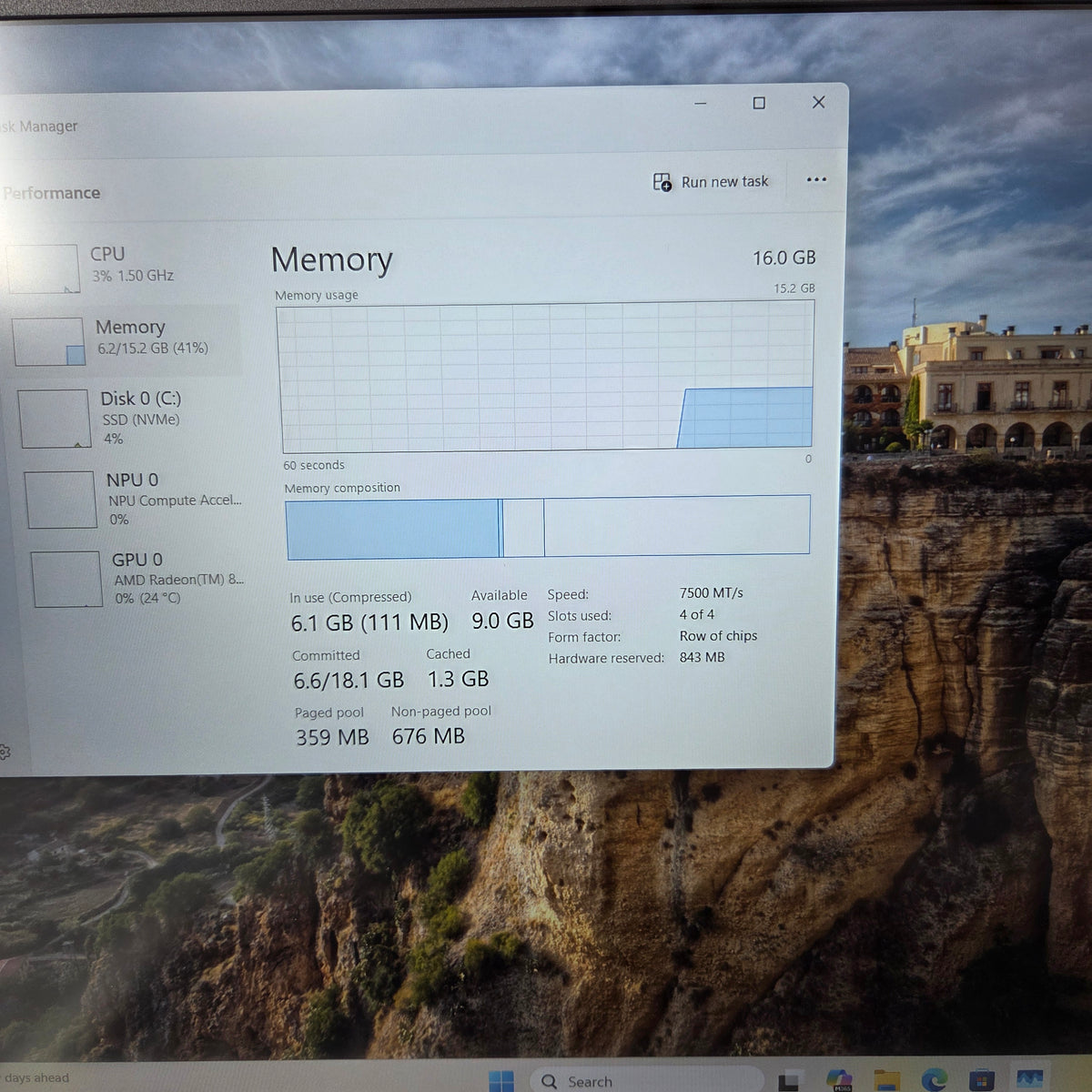1092x1092 pixels.
Task: Click the 60 seconds graph label
Action: coord(314,465)
